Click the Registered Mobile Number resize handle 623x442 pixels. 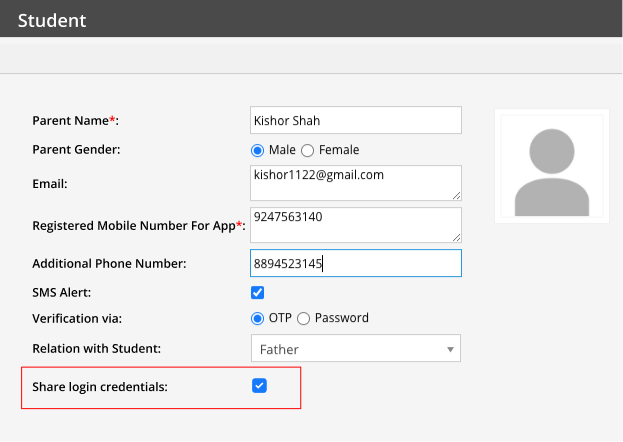456,237
